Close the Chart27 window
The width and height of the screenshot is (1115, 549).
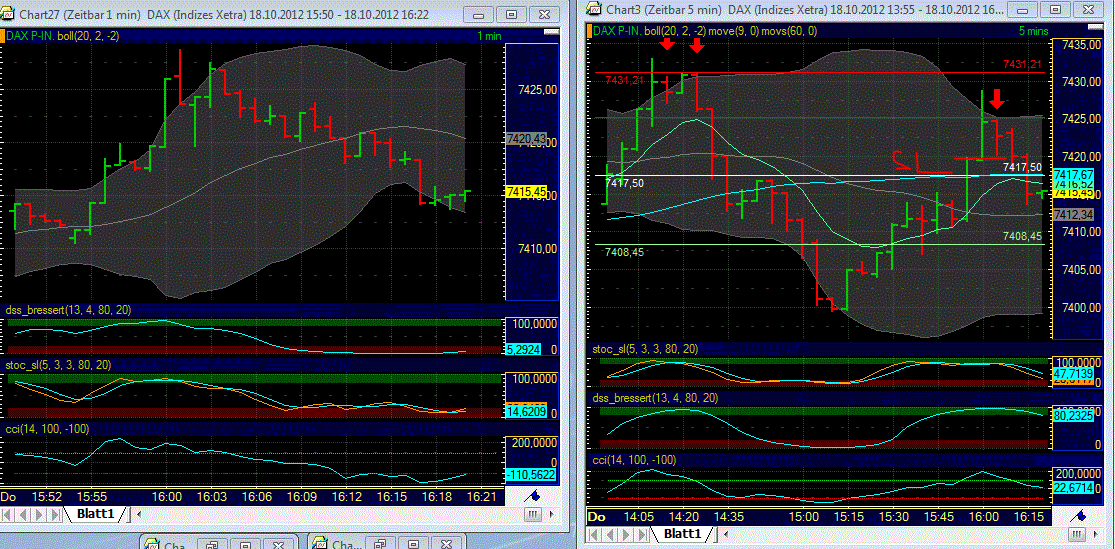[544, 13]
